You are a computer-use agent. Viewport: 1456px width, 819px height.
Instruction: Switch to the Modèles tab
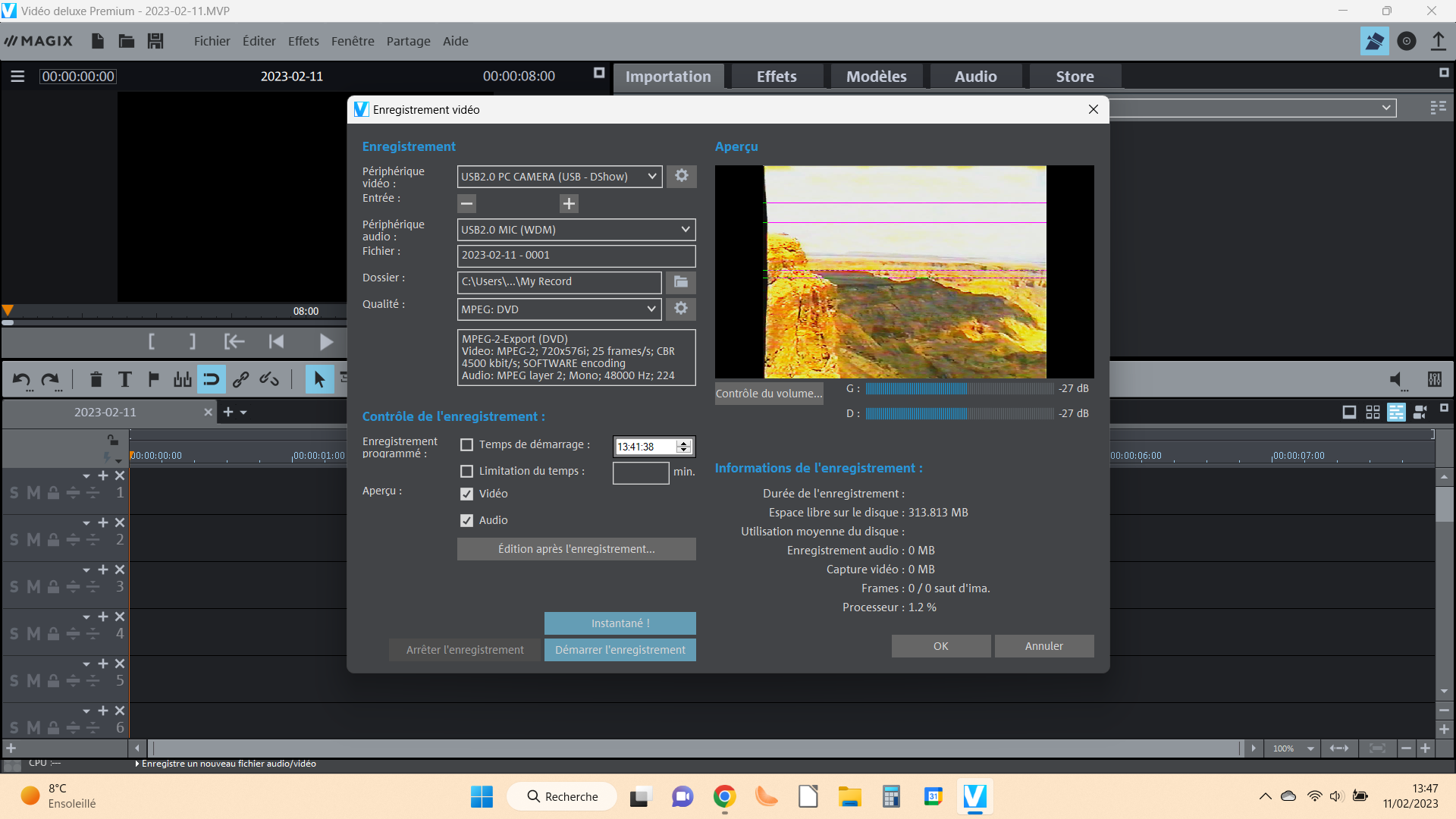tap(876, 77)
